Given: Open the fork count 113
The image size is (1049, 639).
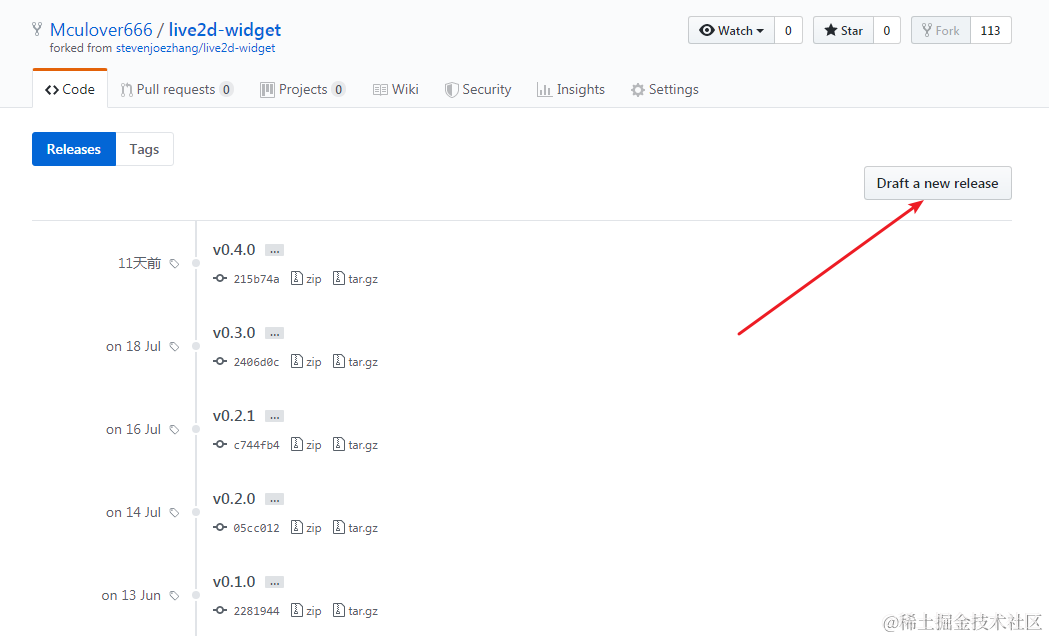Looking at the screenshot, I should pos(990,31).
